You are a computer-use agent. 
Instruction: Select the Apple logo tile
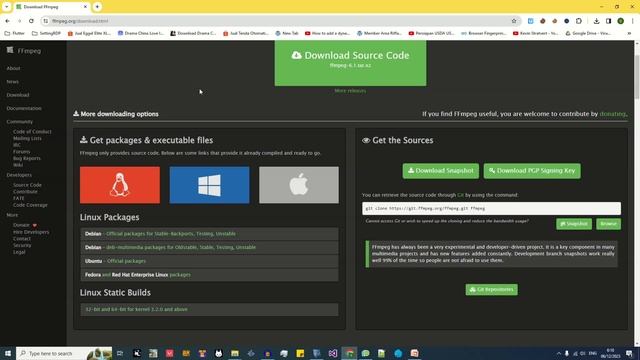coord(299,185)
